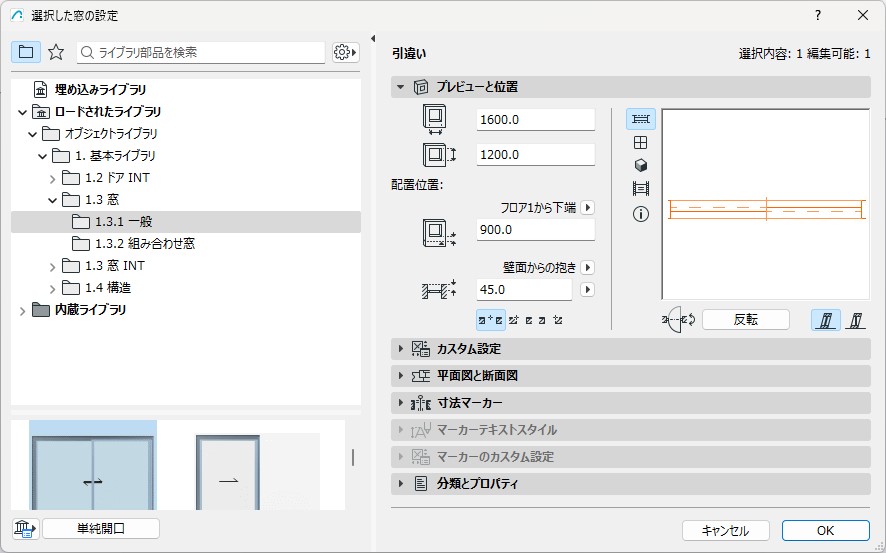Toggle the second wall-side orientation button
The height and width of the screenshot is (553, 886).
click(855, 320)
